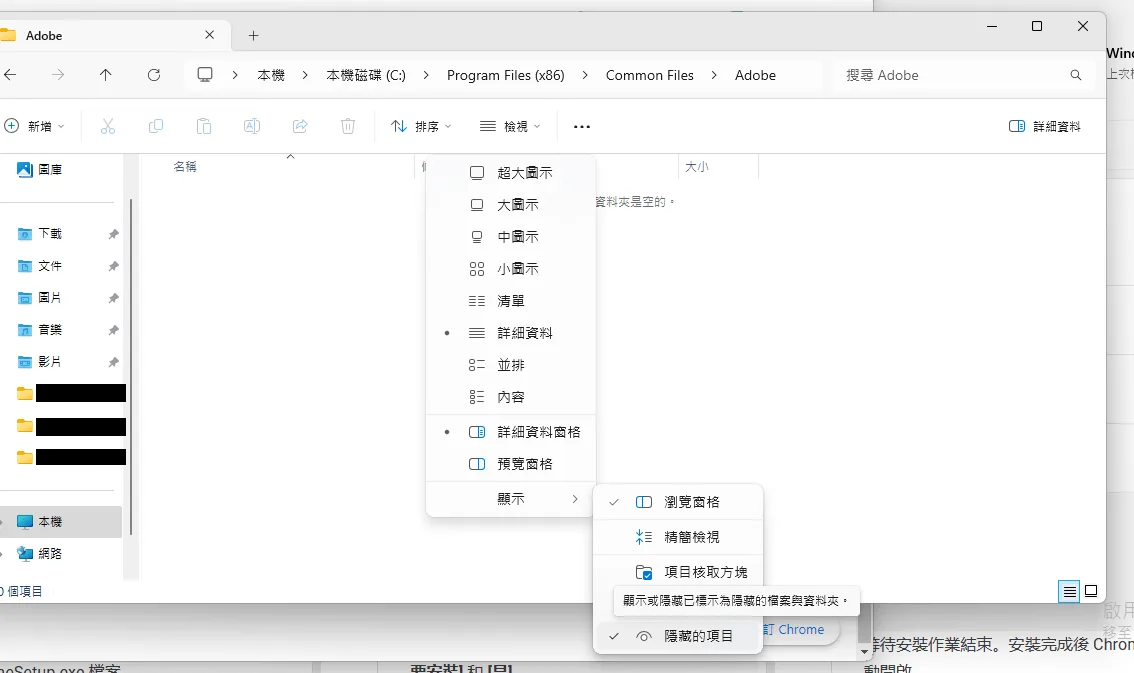Select 小圖示 view option
This screenshot has height=673, width=1134.
511,269
